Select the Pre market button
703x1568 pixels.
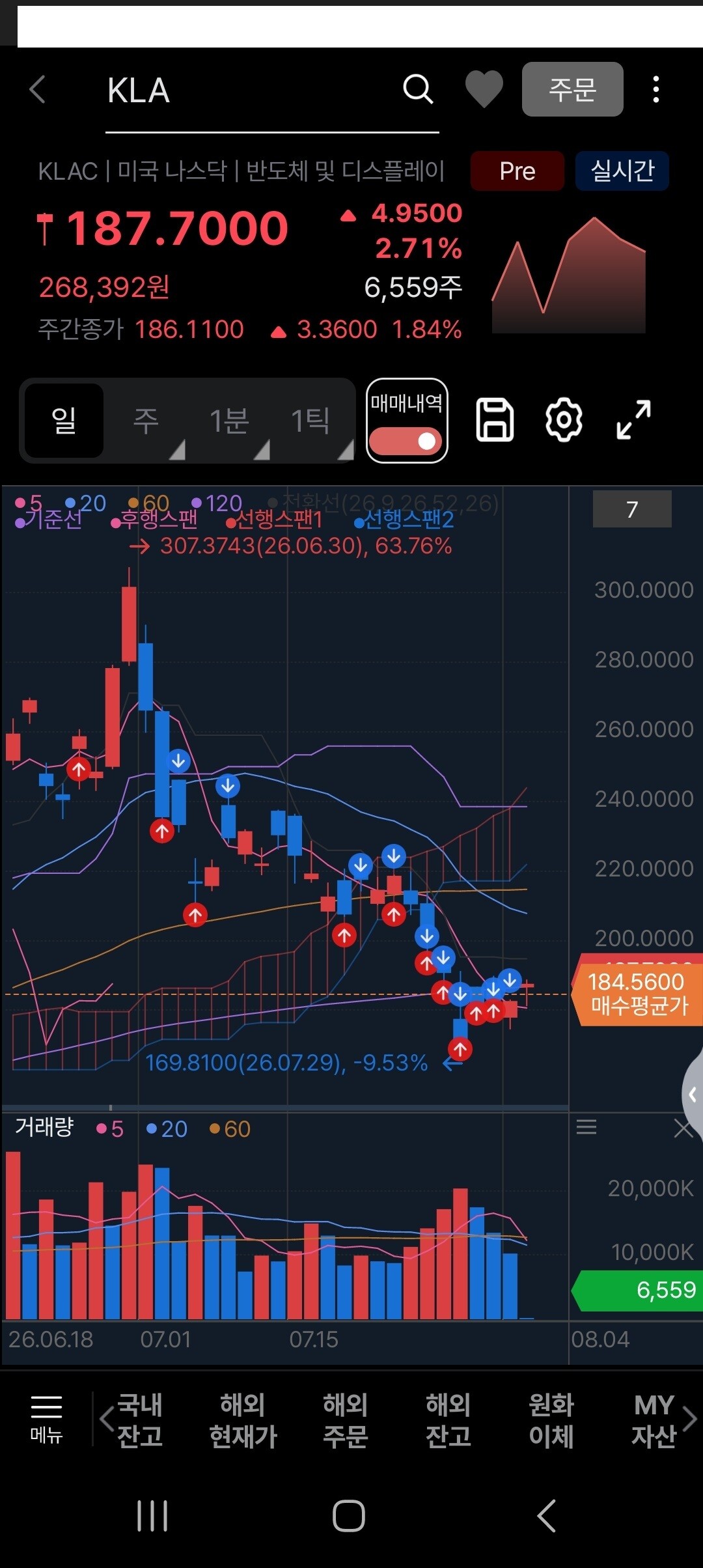[517, 171]
